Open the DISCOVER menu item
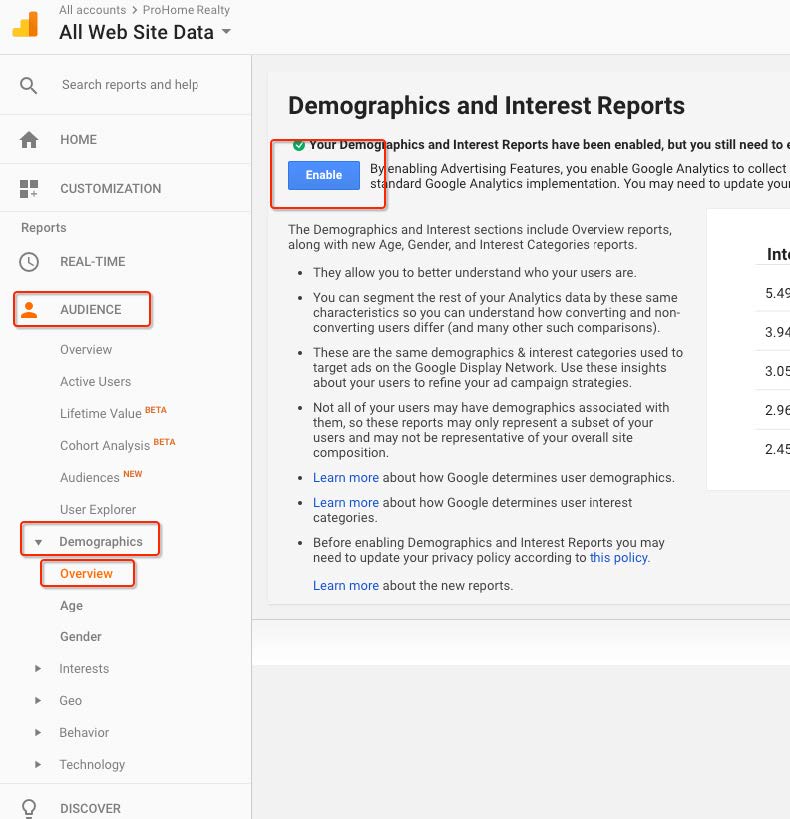The height and width of the screenshot is (819, 790). (x=90, y=809)
